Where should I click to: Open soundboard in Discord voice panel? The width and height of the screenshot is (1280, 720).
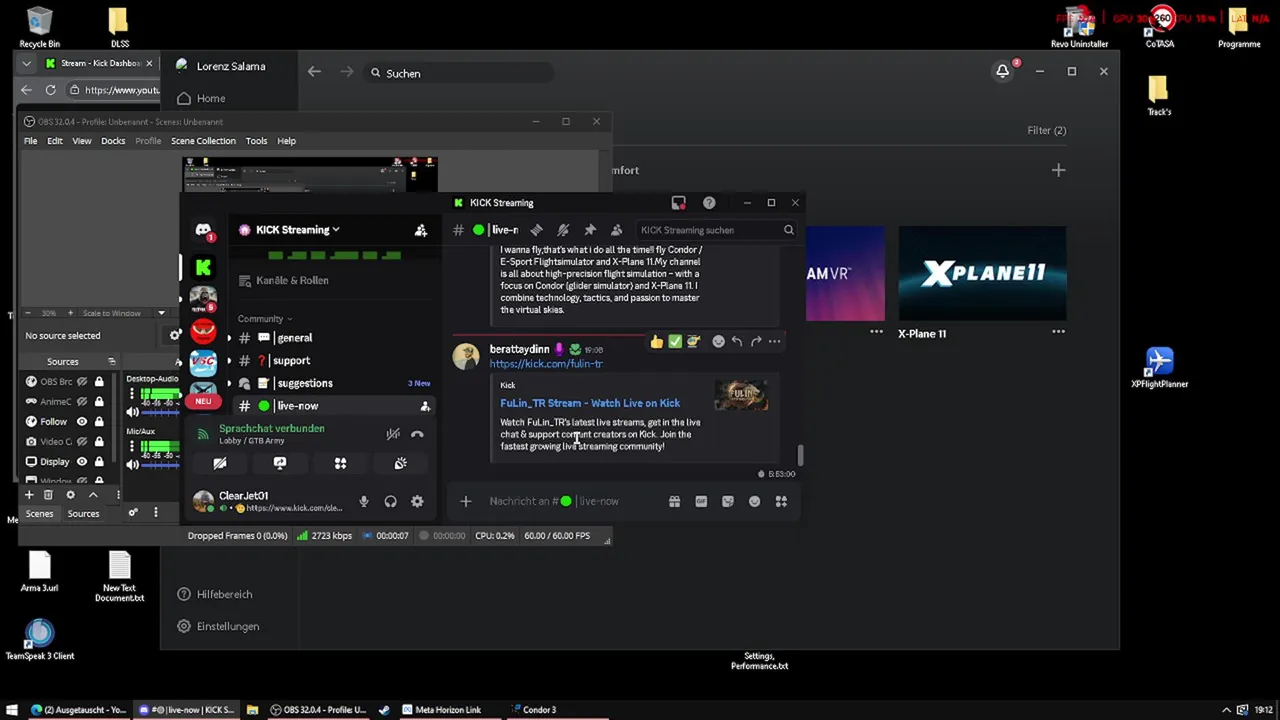[400, 463]
